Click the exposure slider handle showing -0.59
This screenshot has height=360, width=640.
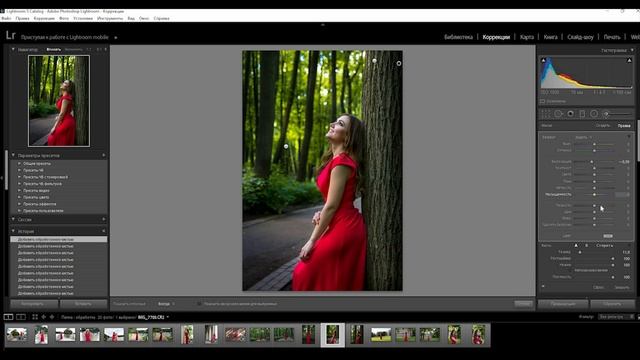[591, 162]
